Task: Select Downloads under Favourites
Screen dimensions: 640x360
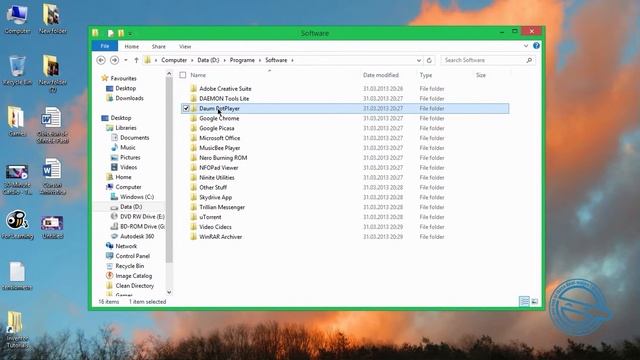Action: [x=129, y=98]
